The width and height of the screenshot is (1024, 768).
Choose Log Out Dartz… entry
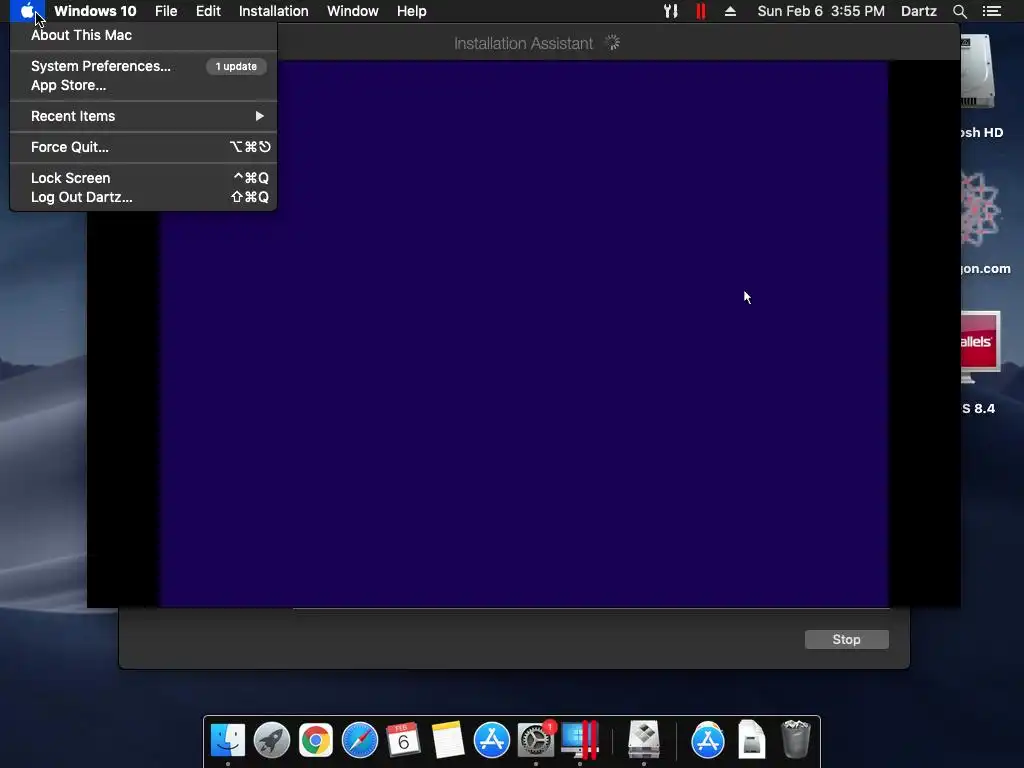144,197
